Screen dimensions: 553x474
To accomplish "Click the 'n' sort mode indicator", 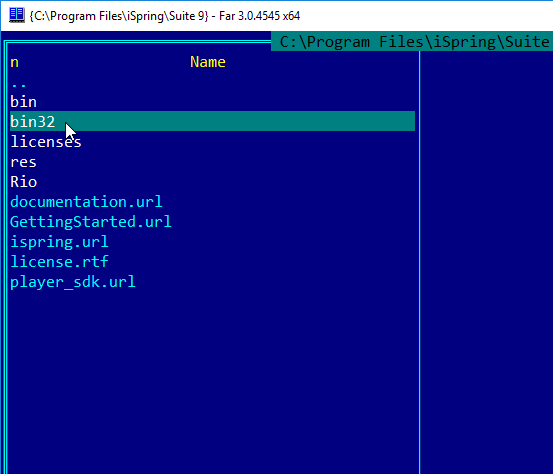I will tap(14, 62).
